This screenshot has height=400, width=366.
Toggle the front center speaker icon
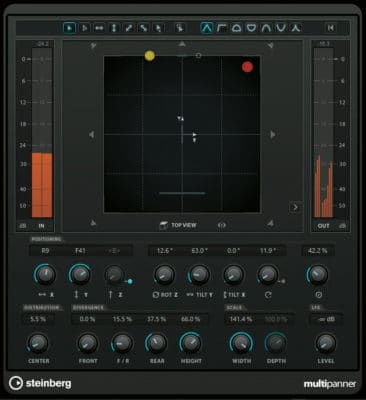pyautogui.click(x=182, y=44)
